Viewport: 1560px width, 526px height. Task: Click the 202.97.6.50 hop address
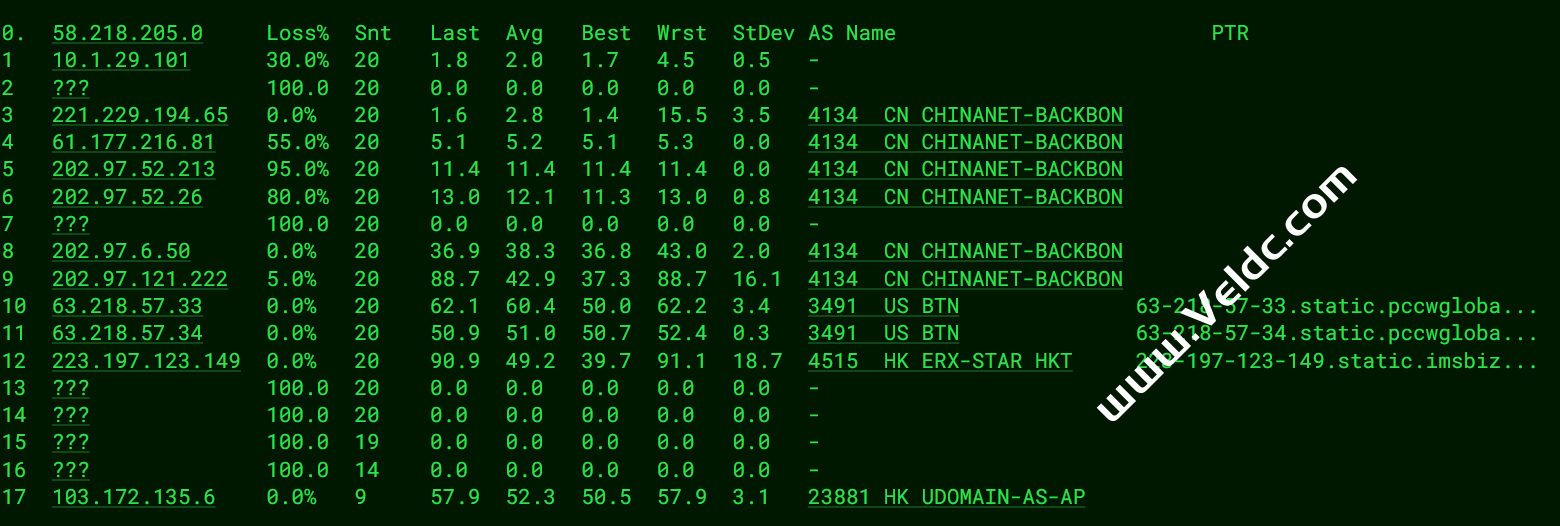[x=121, y=251]
